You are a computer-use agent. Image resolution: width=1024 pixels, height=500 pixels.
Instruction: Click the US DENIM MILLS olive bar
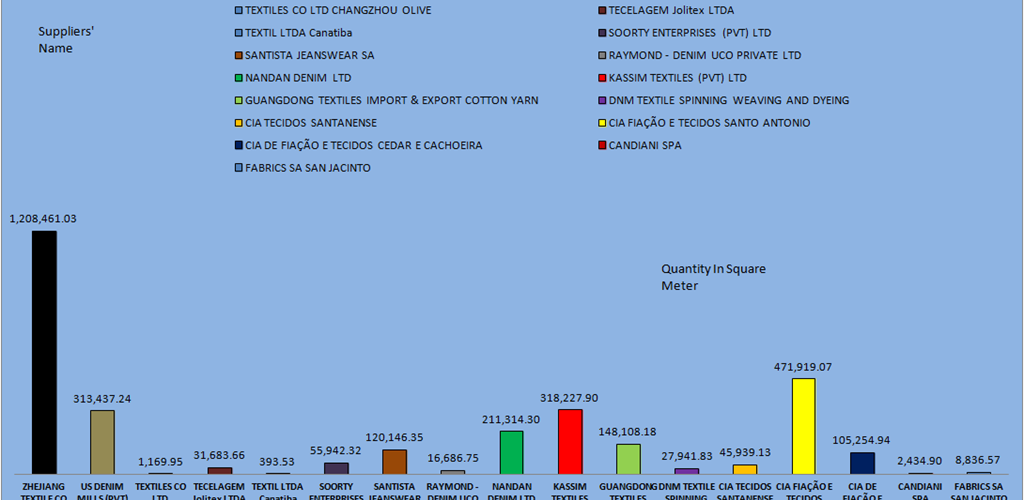(103, 442)
